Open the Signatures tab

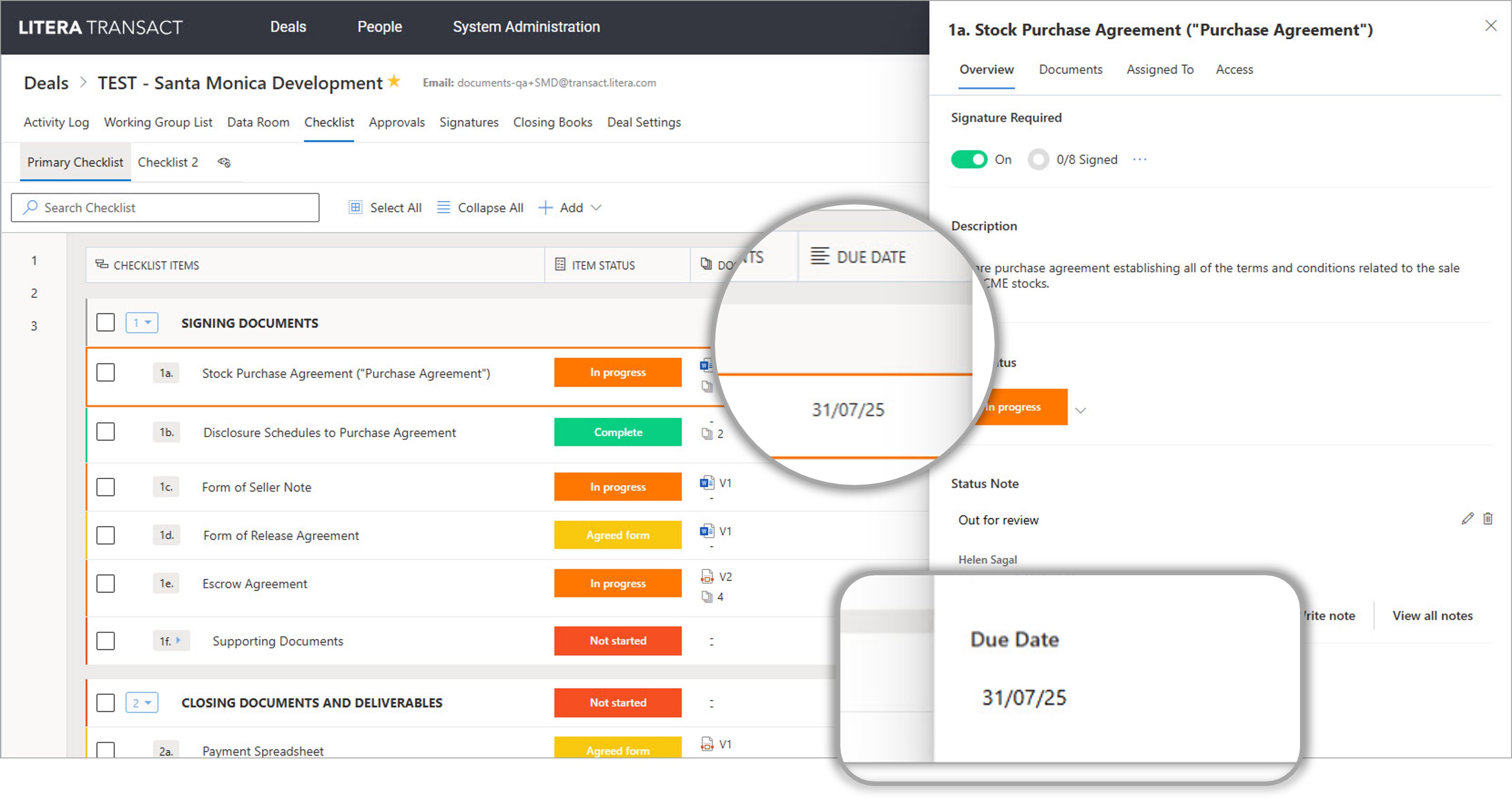tap(469, 122)
